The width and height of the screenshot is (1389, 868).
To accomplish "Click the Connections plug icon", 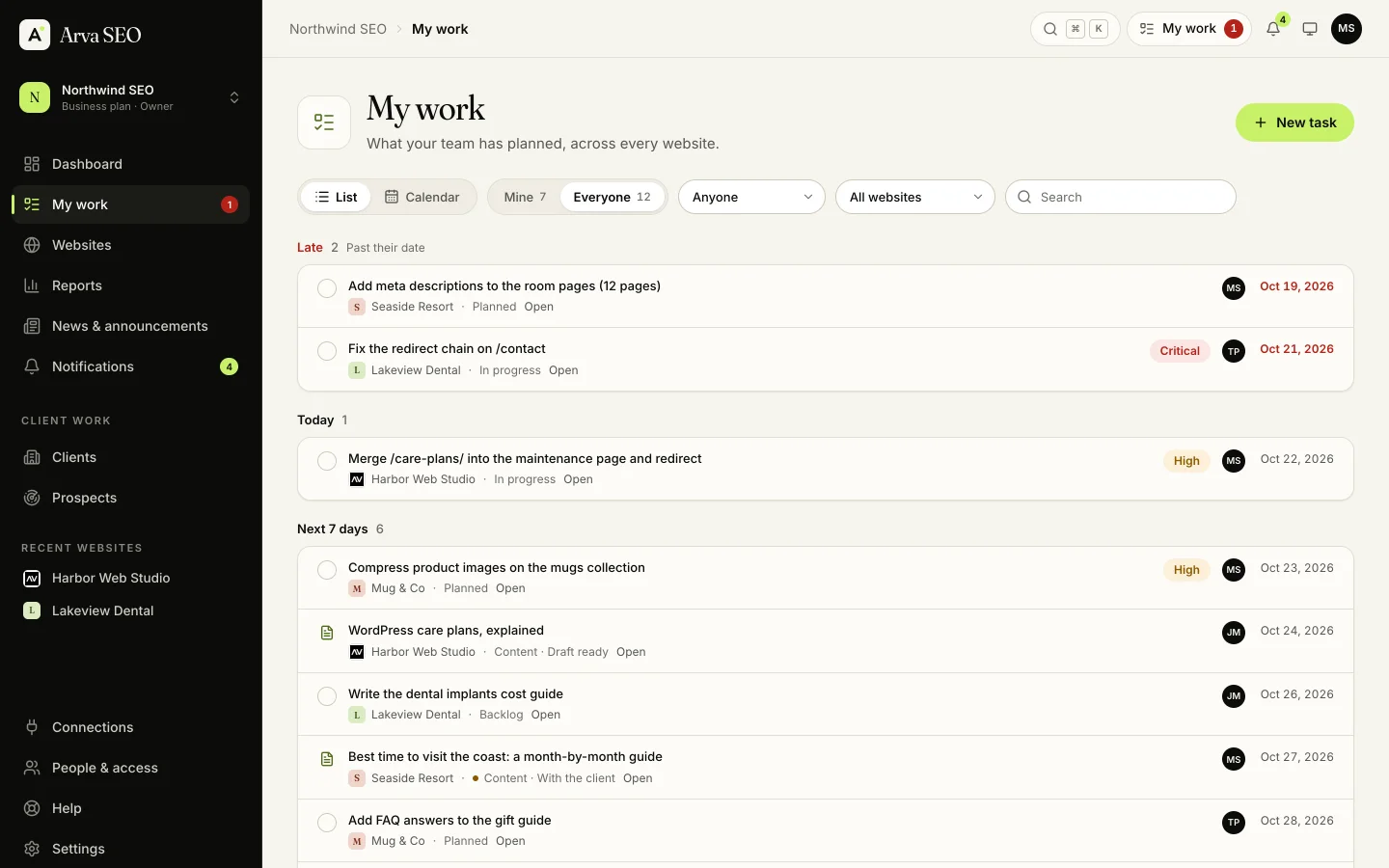I will [32, 727].
